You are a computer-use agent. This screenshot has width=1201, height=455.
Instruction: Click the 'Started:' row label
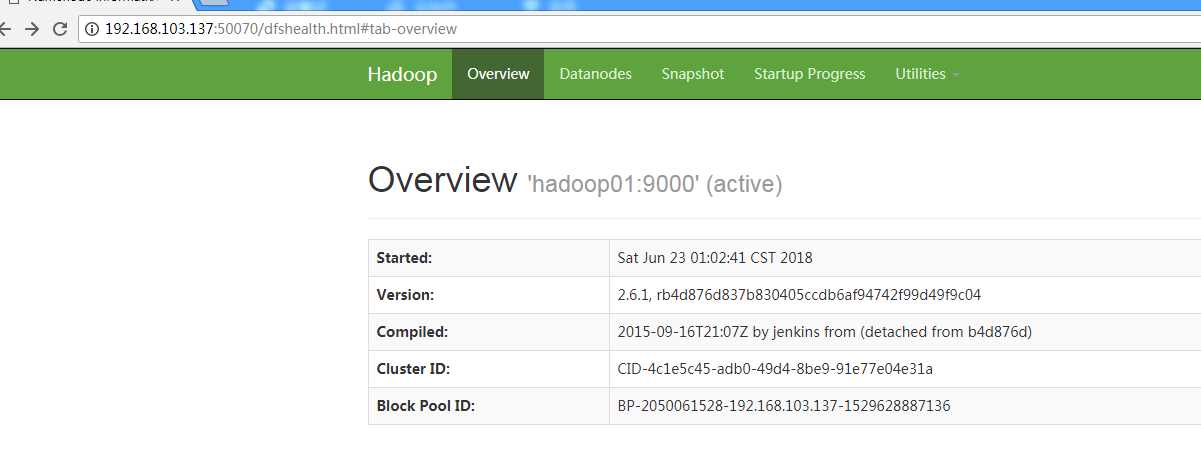click(404, 258)
